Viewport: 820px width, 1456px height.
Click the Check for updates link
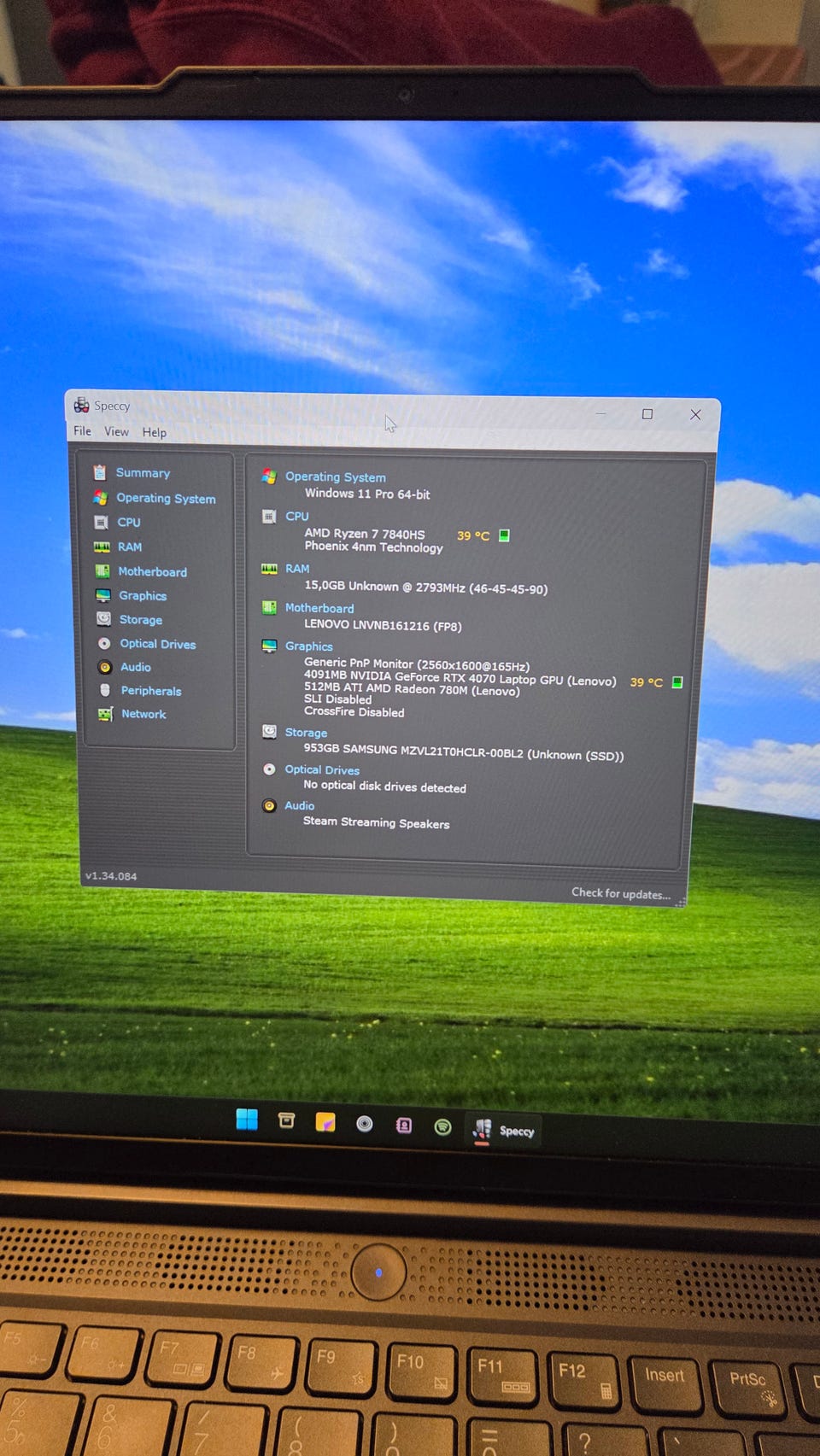point(621,893)
